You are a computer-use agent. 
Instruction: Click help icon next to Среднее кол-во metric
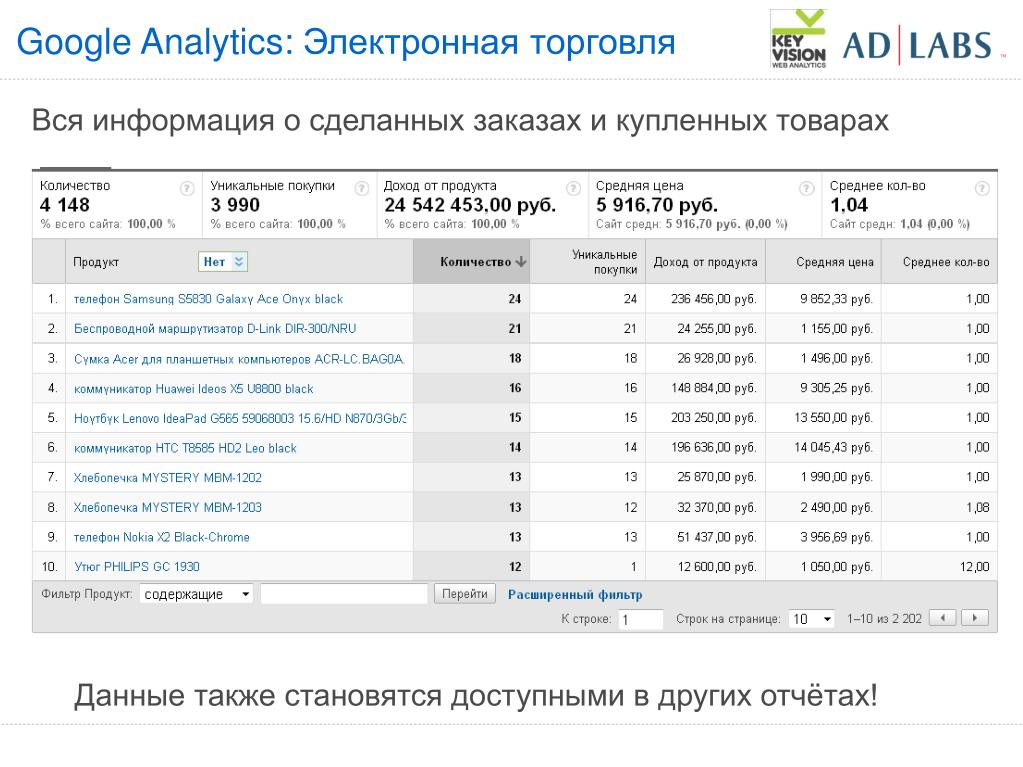(982, 188)
